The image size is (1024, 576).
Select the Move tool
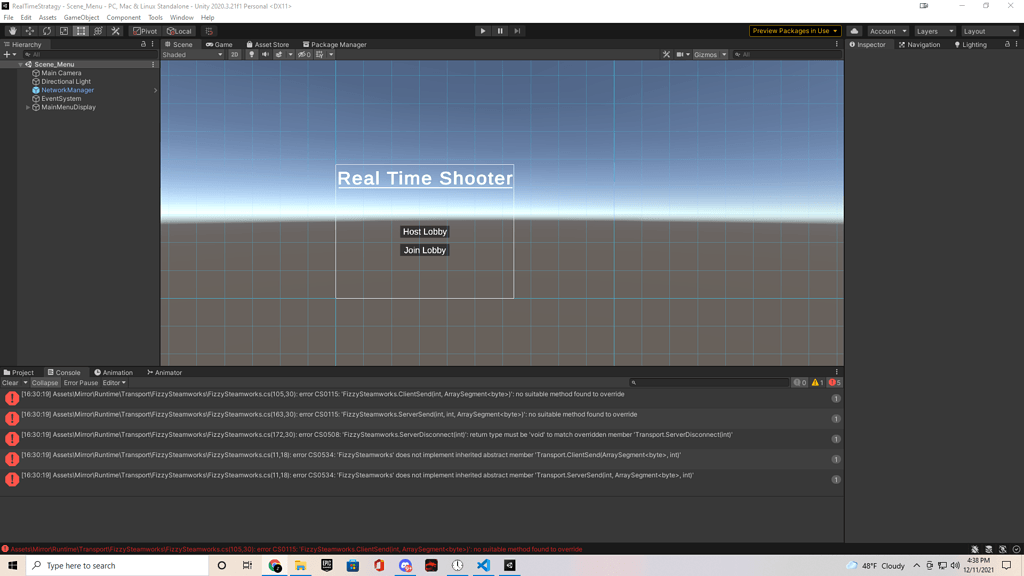[28, 31]
